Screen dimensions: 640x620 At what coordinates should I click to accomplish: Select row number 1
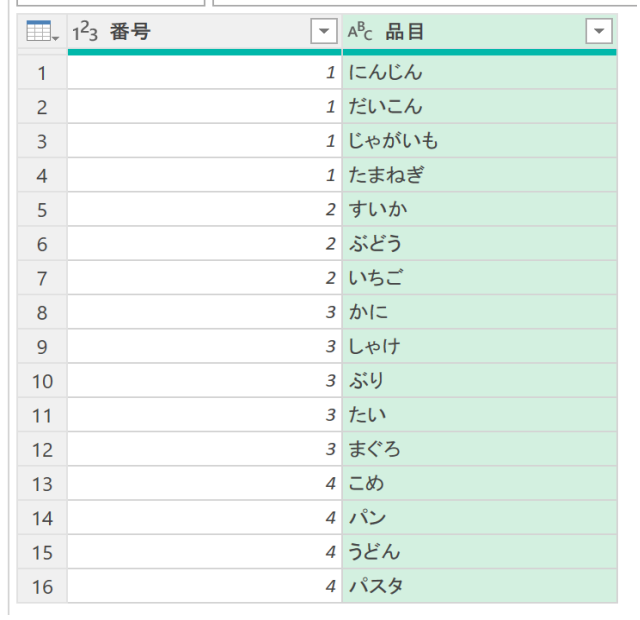pyautogui.click(x=42, y=73)
